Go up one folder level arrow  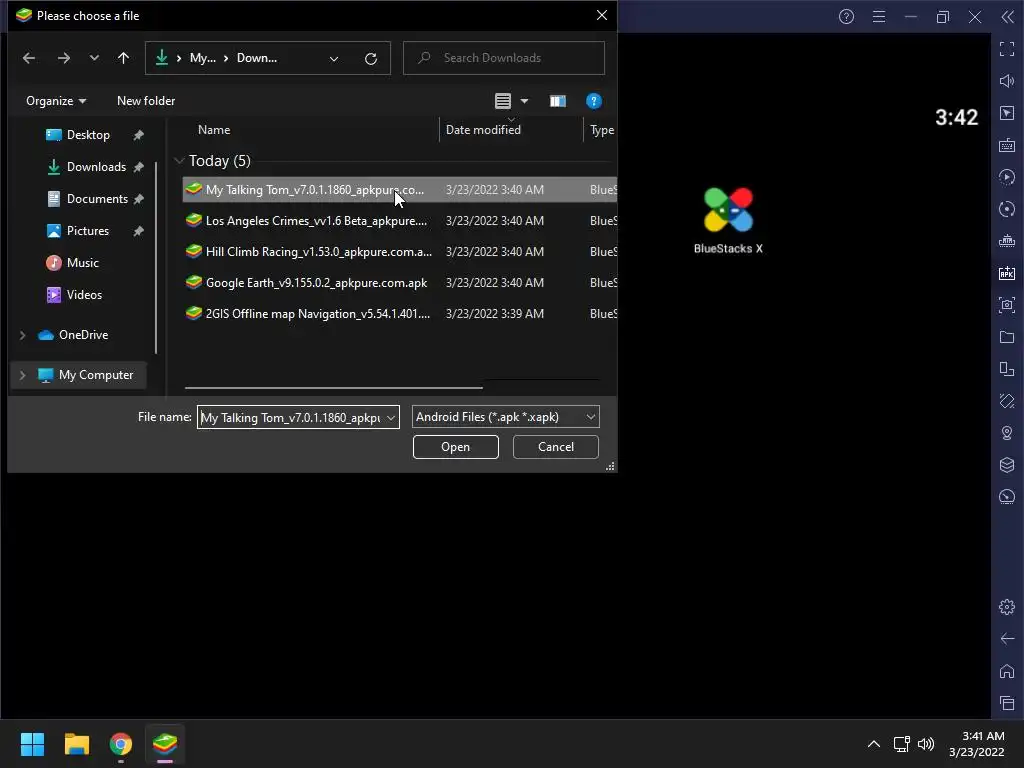pyautogui.click(x=123, y=58)
